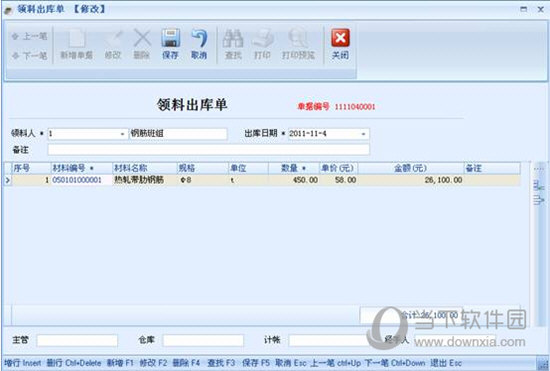Click the unit cell t

[x=249, y=180]
